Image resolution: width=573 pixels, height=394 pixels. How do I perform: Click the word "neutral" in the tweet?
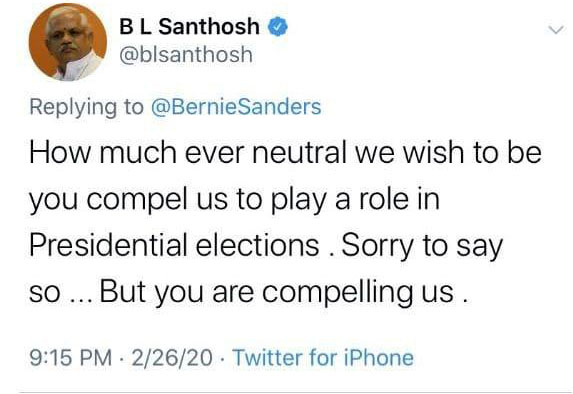coord(299,152)
